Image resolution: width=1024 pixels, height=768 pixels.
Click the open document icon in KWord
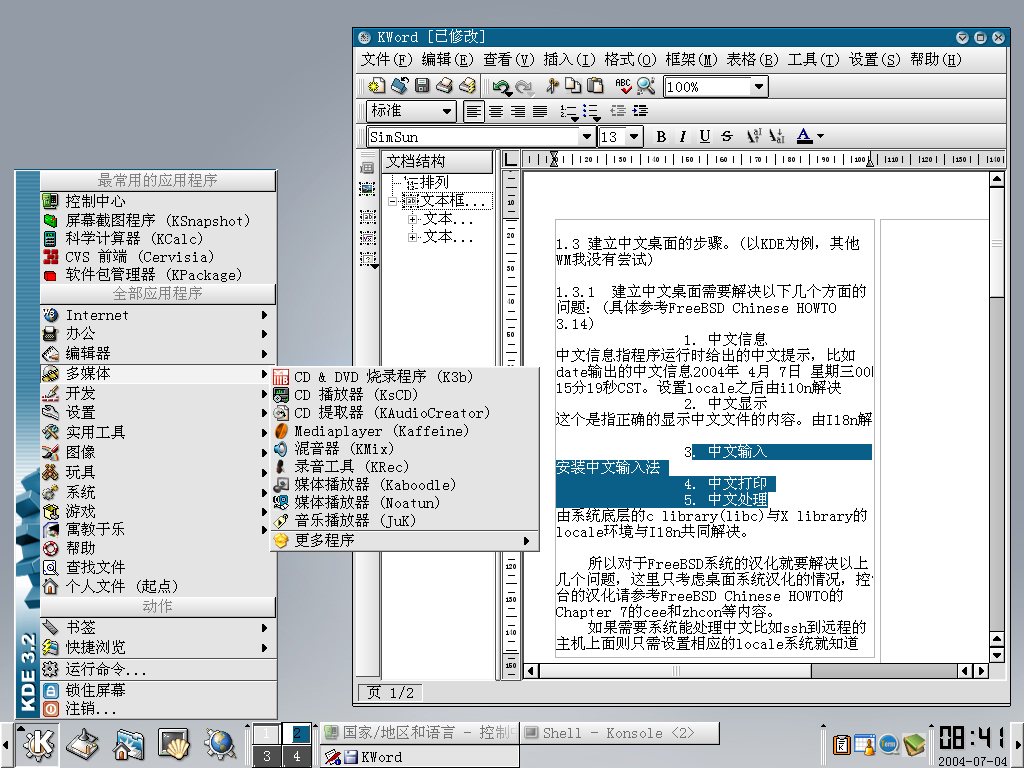[x=399, y=86]
